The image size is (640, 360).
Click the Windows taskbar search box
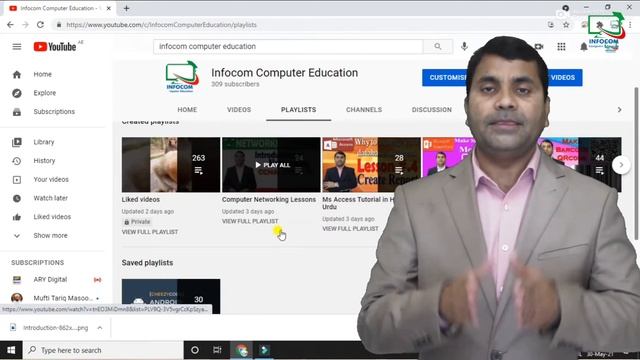click(x=103, y=350)
